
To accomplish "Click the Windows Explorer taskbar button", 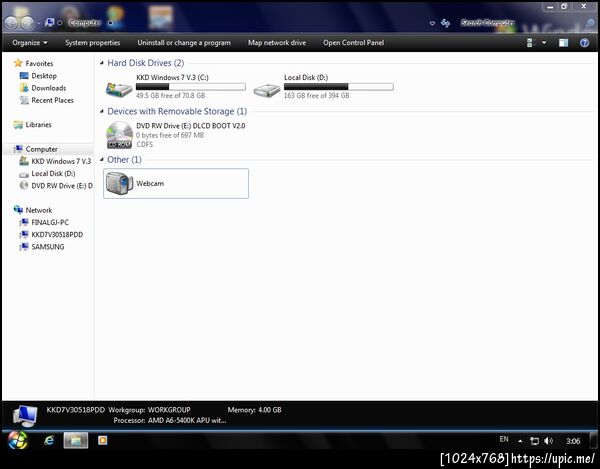I will tap(75, 441).
